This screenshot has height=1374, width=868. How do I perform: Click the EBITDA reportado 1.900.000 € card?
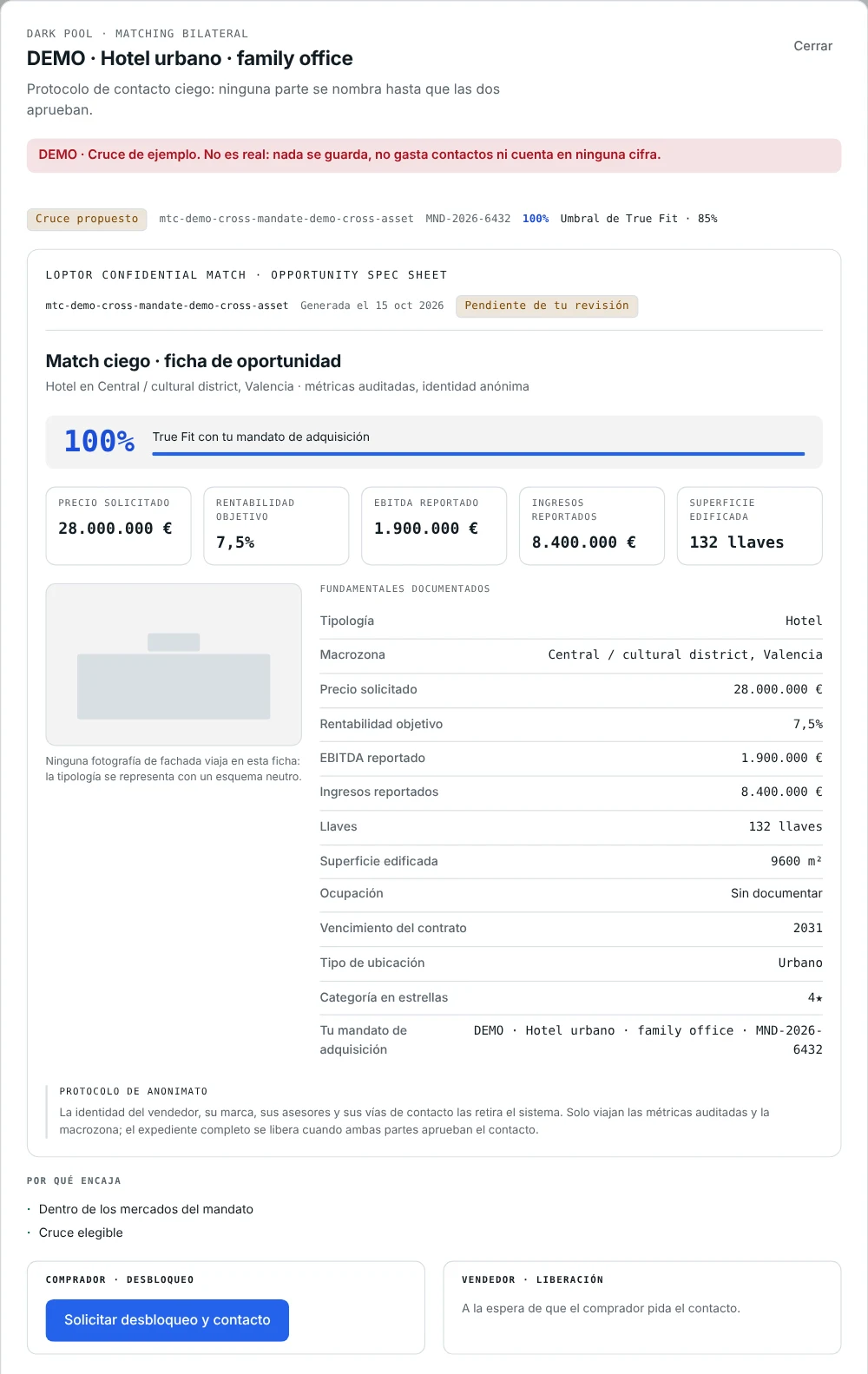pos(434,526)
